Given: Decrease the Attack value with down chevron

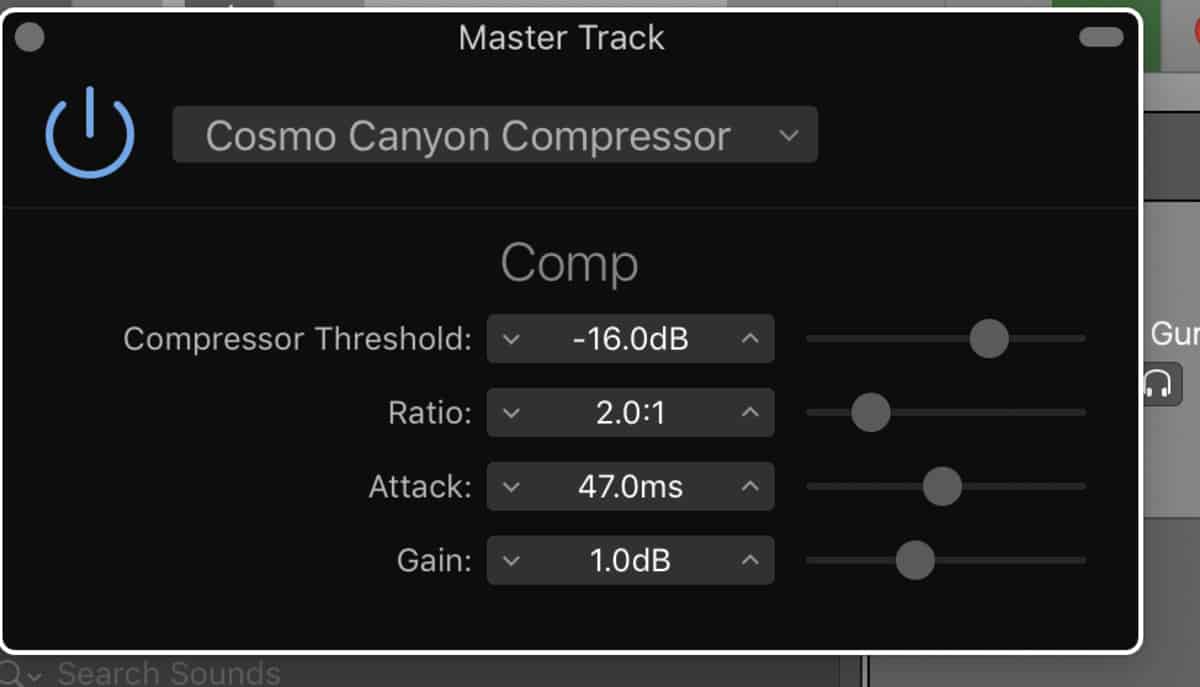Looking at the screenshot, I should coord(511,487).
